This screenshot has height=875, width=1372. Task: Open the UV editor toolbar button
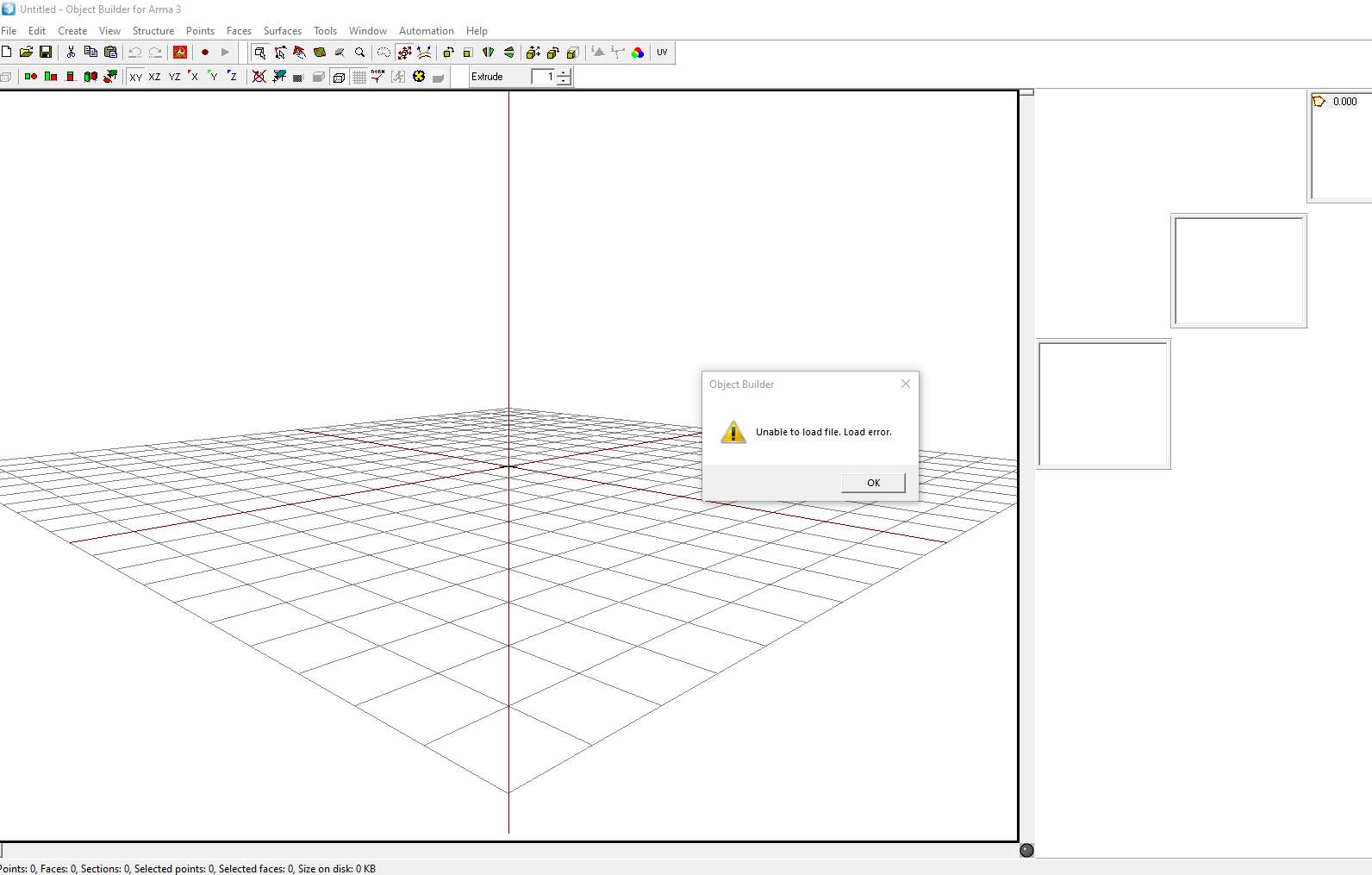point(662,53)
